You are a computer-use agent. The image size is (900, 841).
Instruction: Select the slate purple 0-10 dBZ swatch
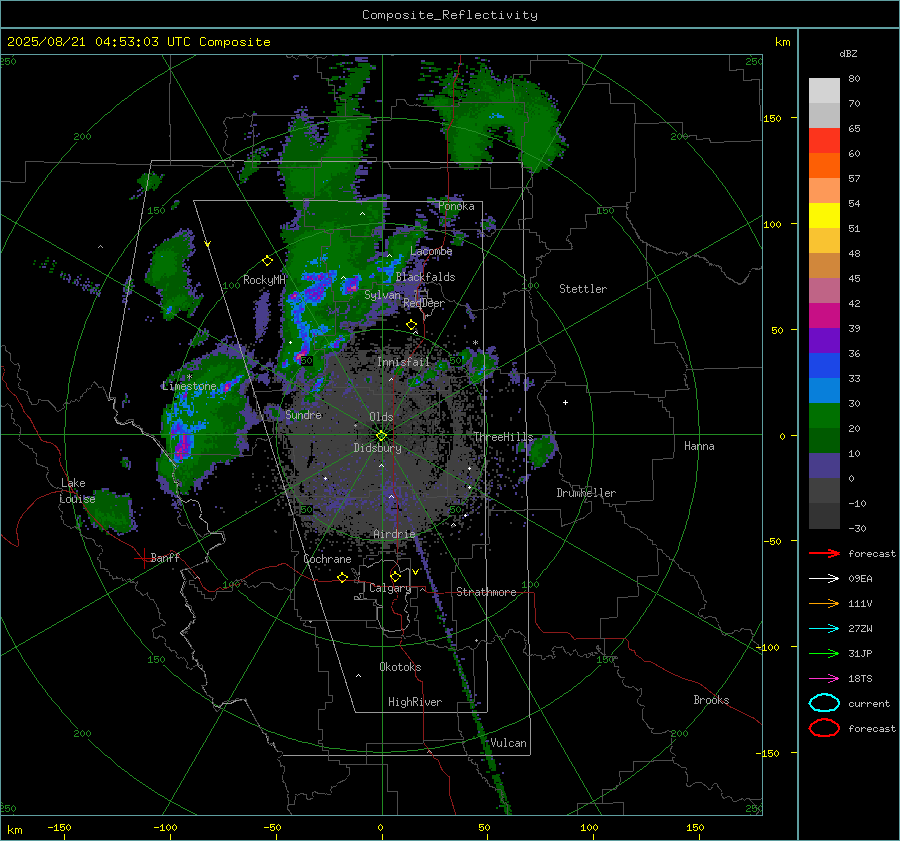(824, 465)
